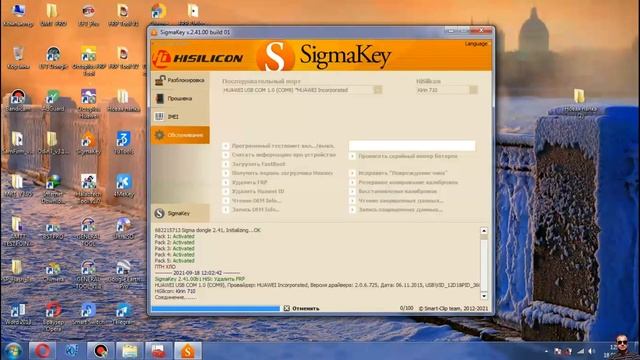Screen dimensions: 640x360
Task: Click Чтение OEM Info... button
Action: tap(252, 201)
